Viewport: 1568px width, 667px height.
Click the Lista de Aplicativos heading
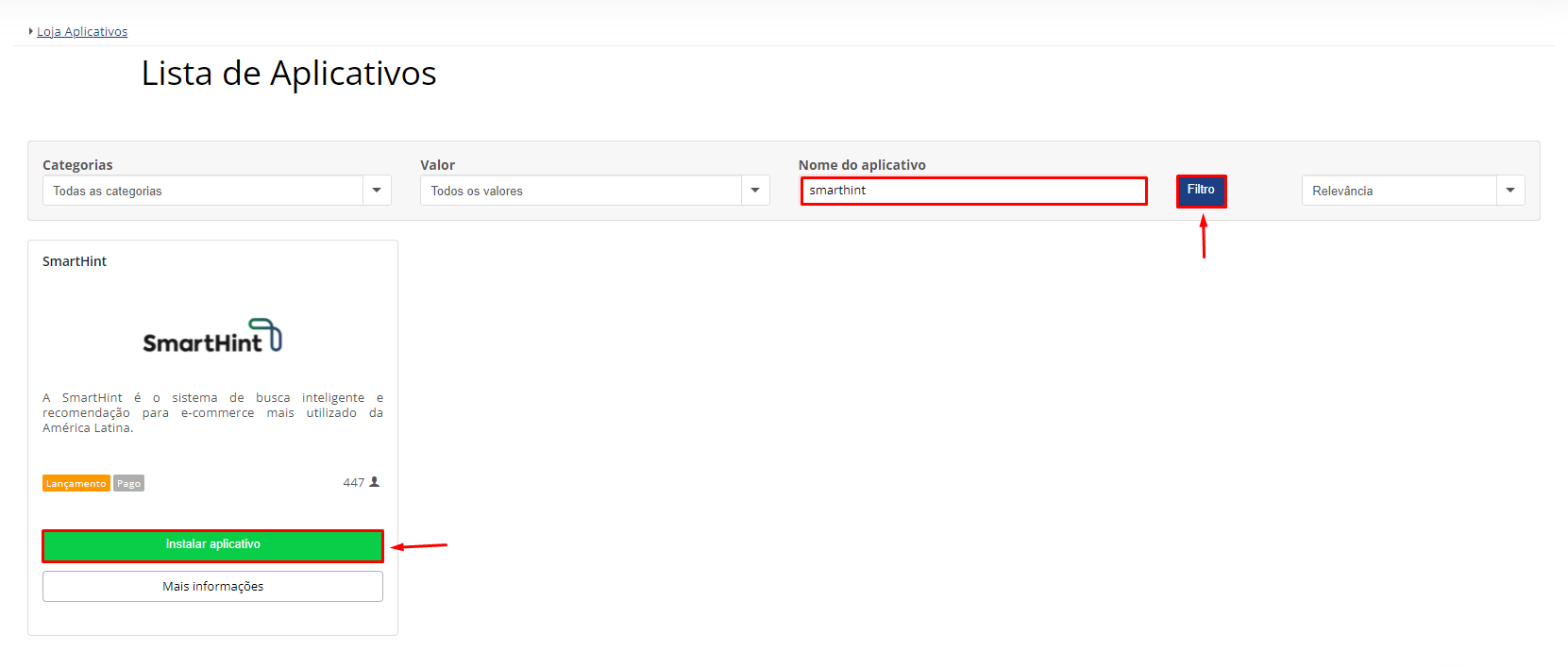pos(289,74)
